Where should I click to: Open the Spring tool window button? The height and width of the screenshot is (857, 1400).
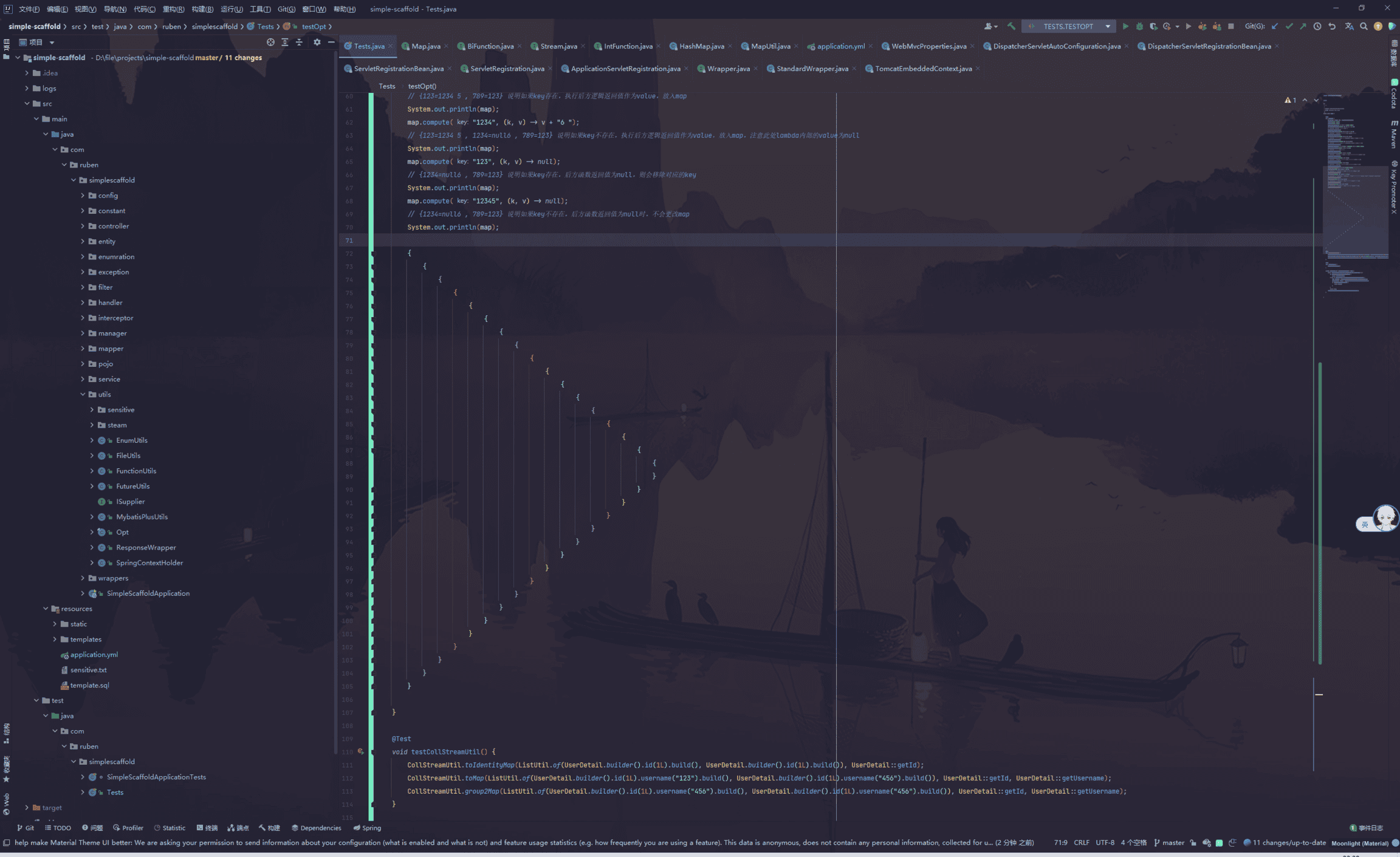[367, 827]
